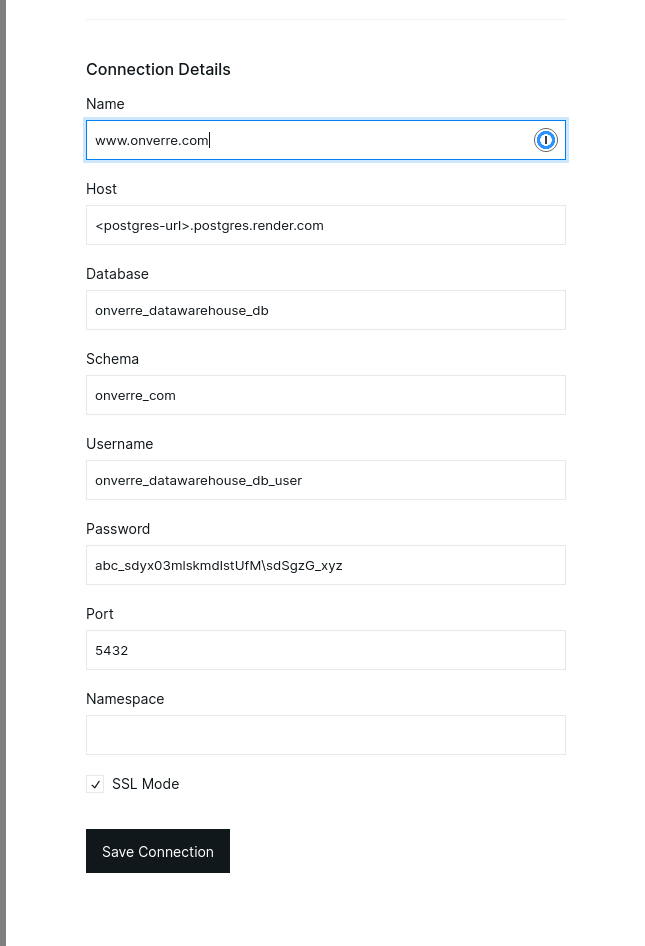Click the empty Namespace input field

coord(325,735)
